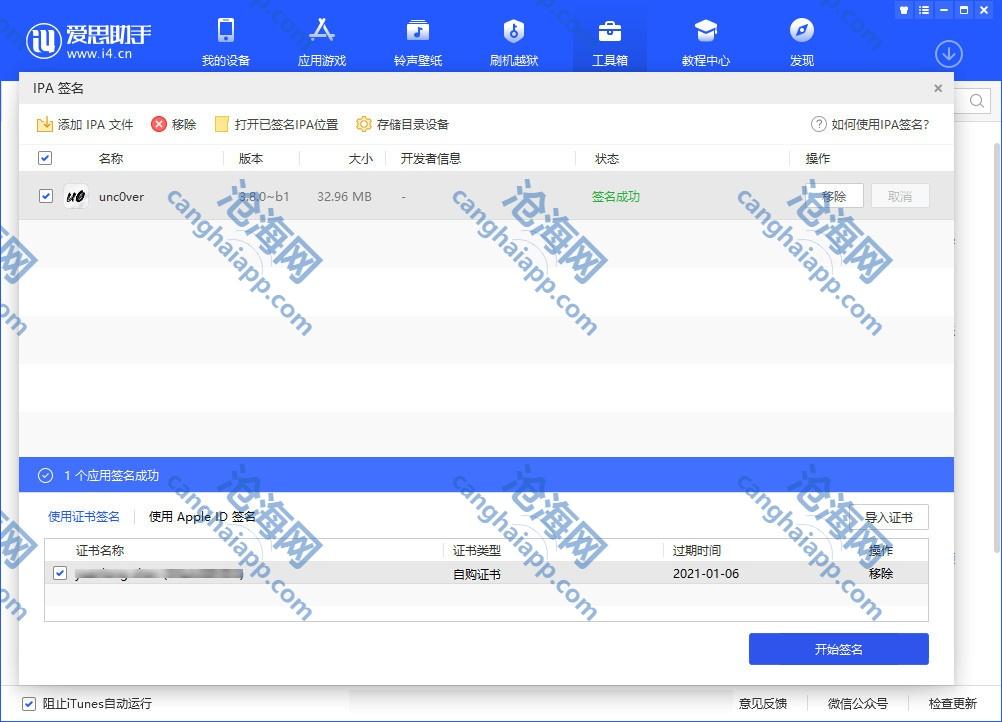Open 如何使用IPA签名 help link
Viewport: 1002px width, 722px height.
tap(870, 125)
